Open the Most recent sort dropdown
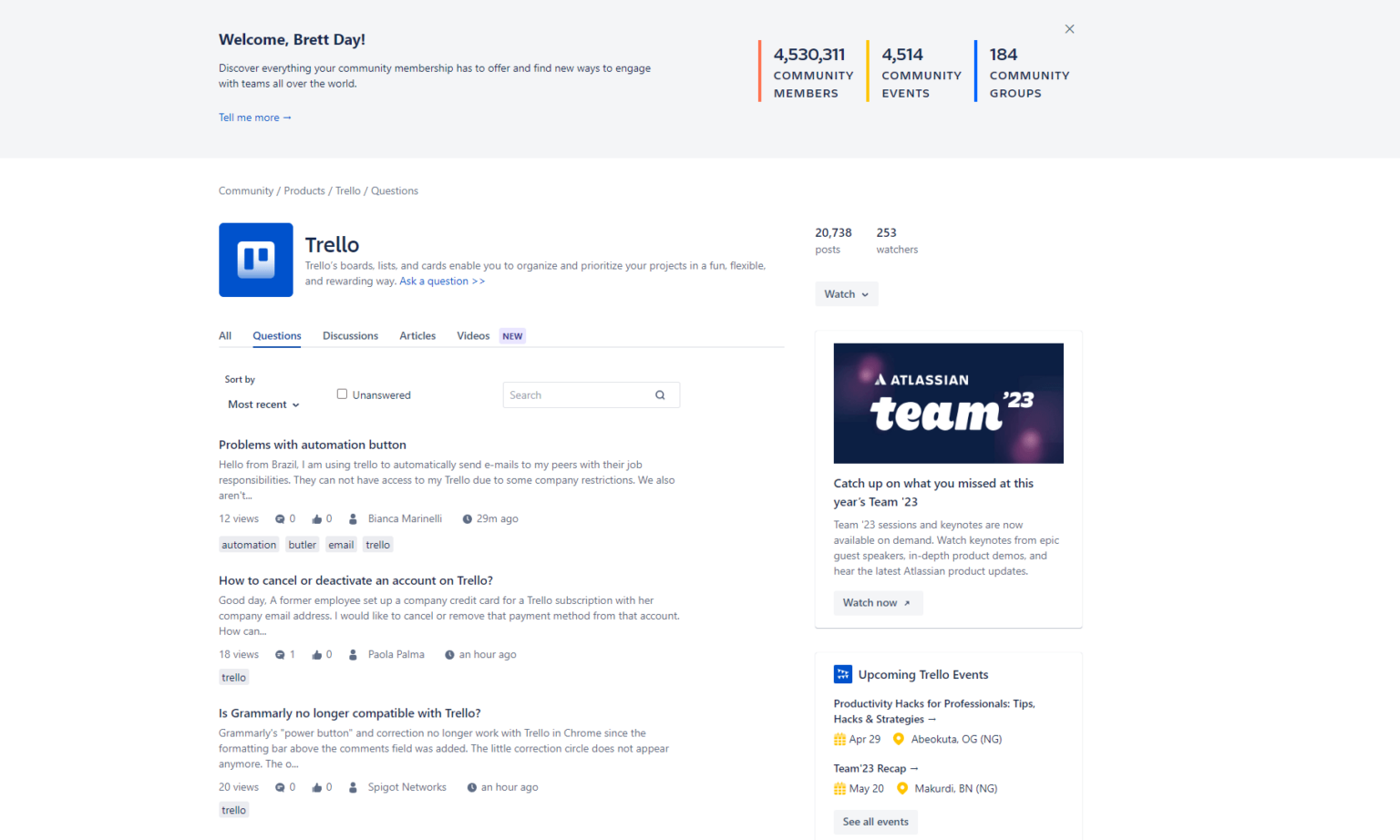Image resolution: width=1400 pixels, height=840 pixels. point(262,405)
